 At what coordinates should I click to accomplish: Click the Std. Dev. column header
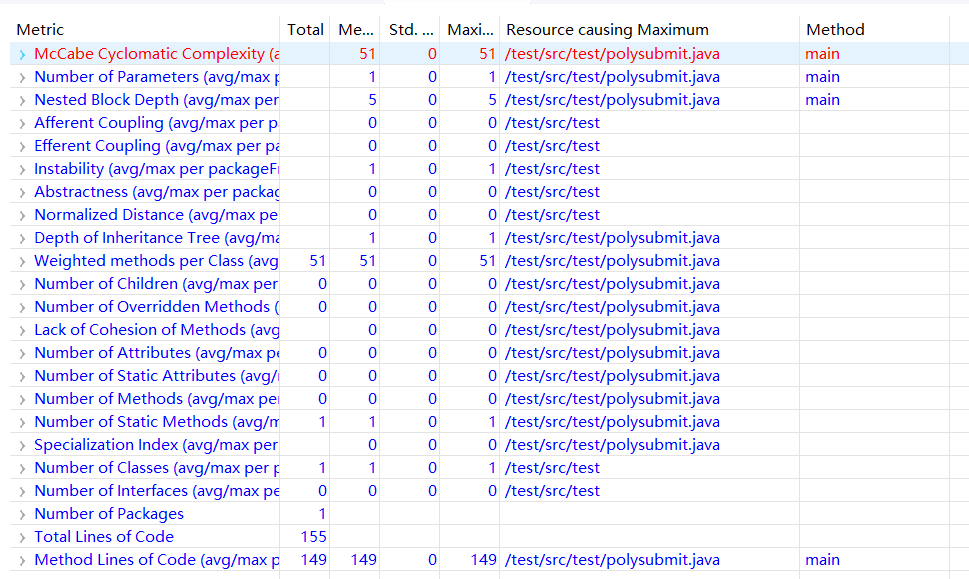click(410, 30)
